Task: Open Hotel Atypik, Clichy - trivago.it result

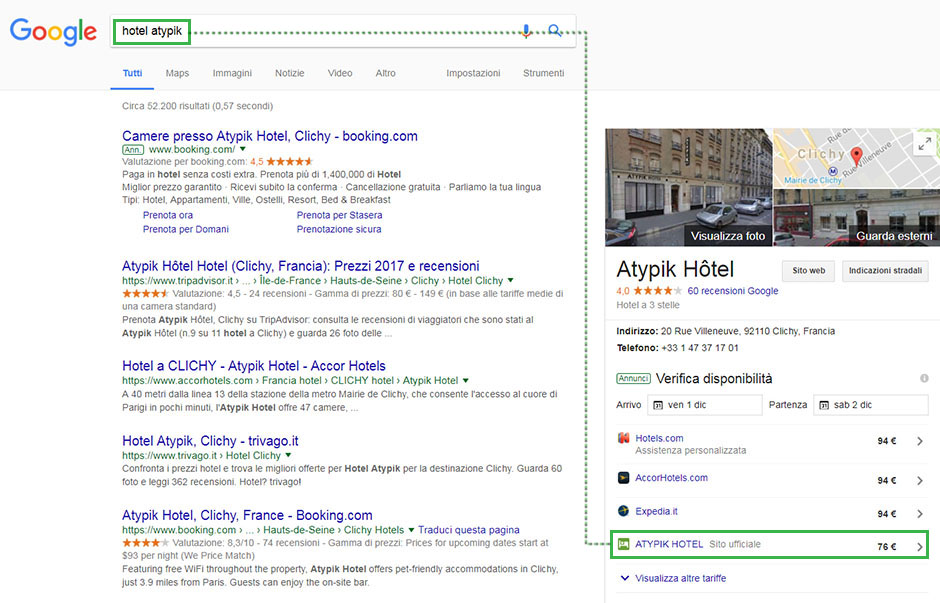Action: pos(210,441)
